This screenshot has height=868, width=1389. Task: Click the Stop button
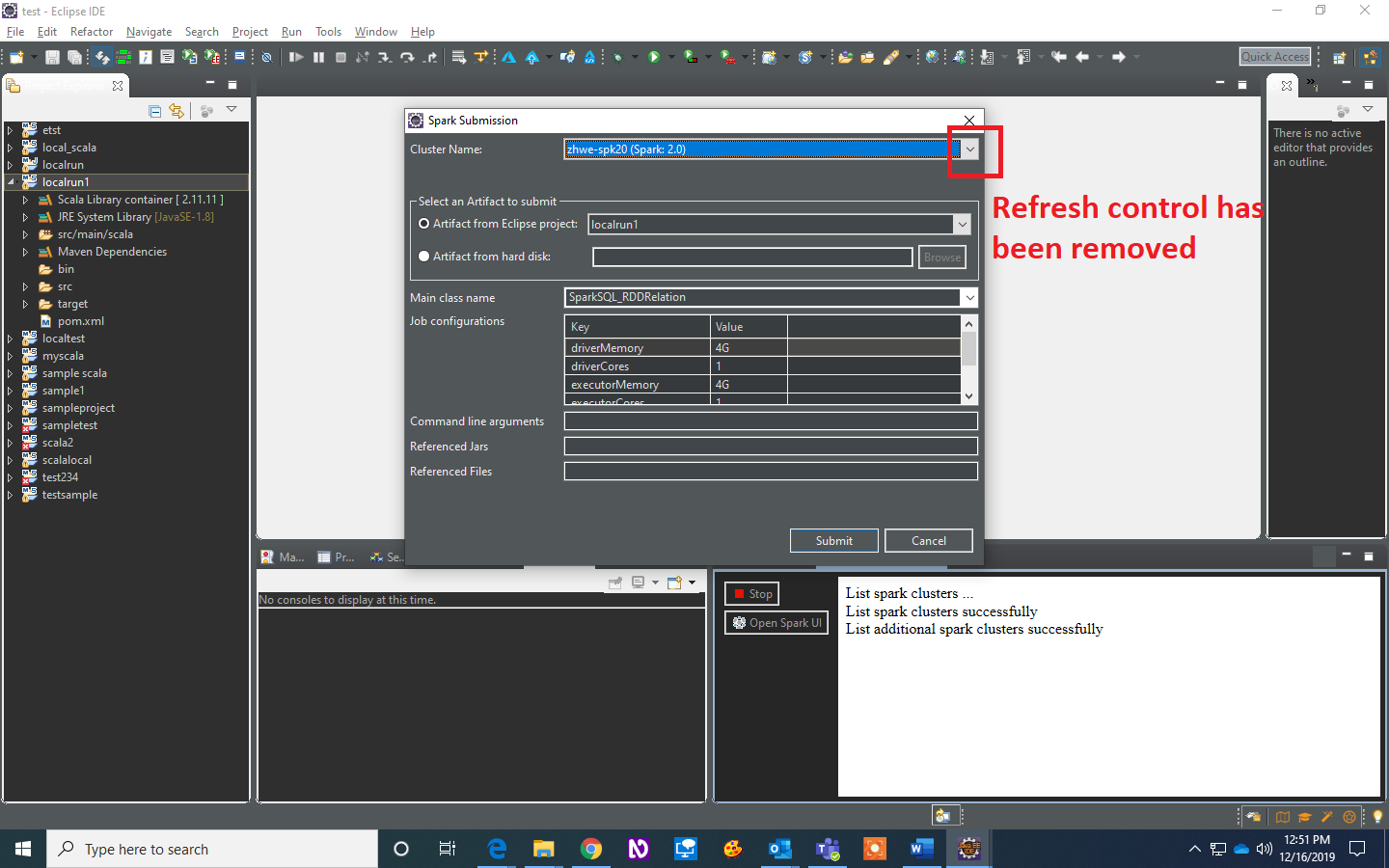(751, 593)
